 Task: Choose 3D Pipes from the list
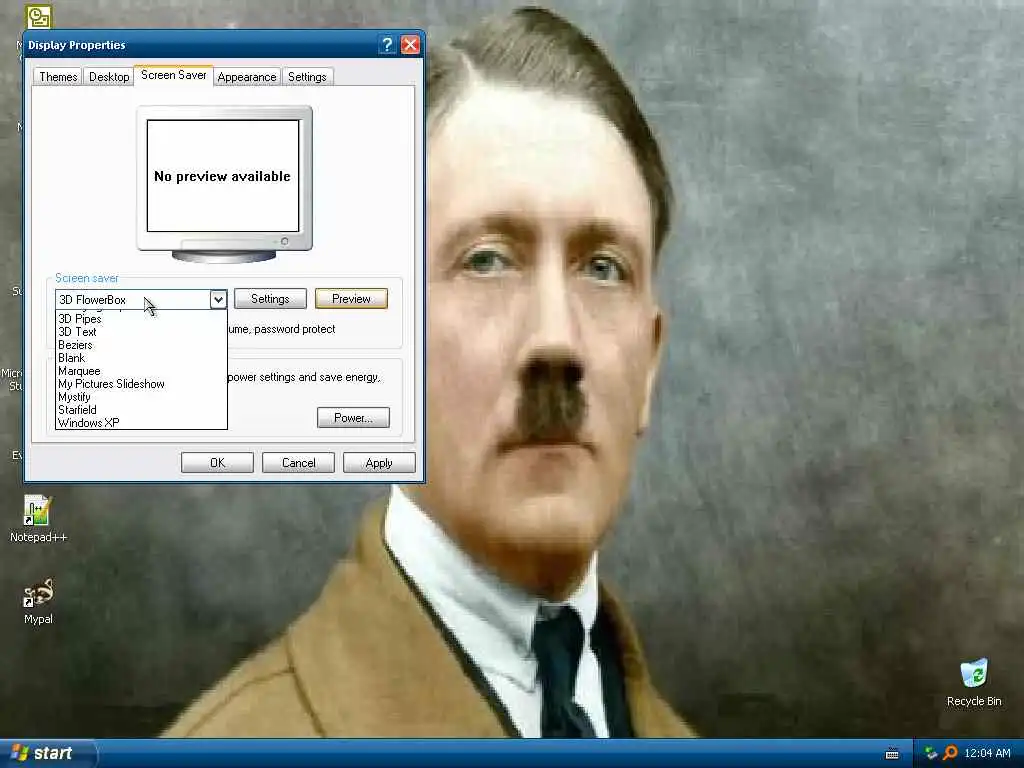click(142, 319)
